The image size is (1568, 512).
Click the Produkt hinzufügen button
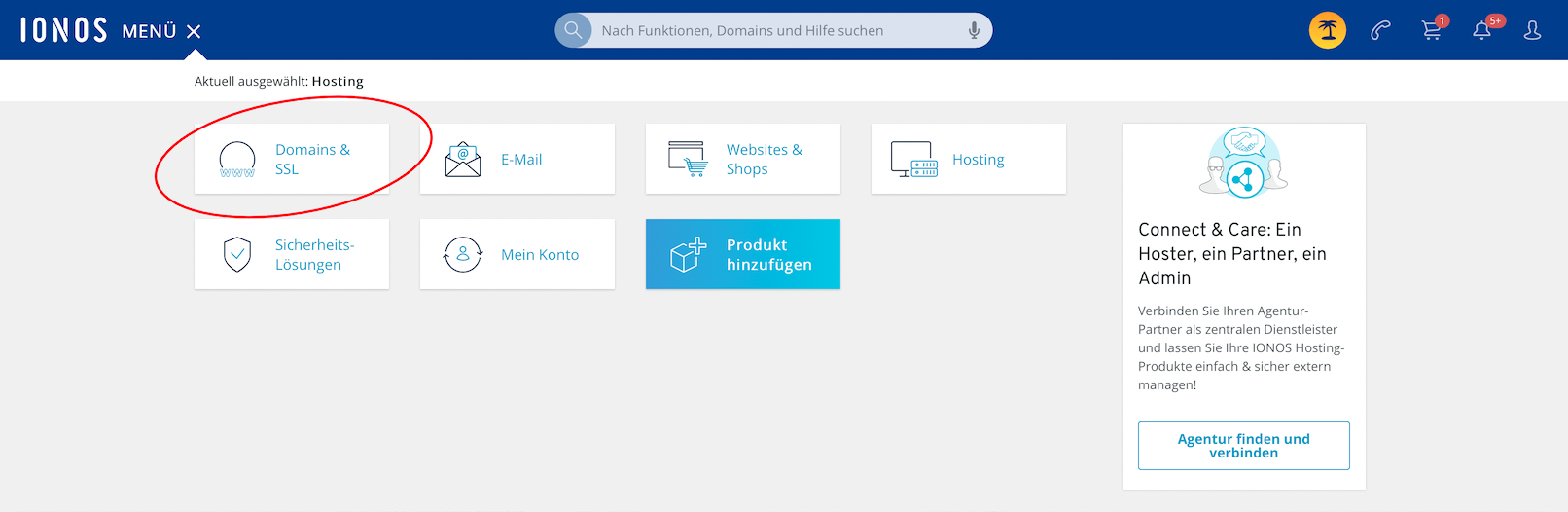(x=743, y=254)
